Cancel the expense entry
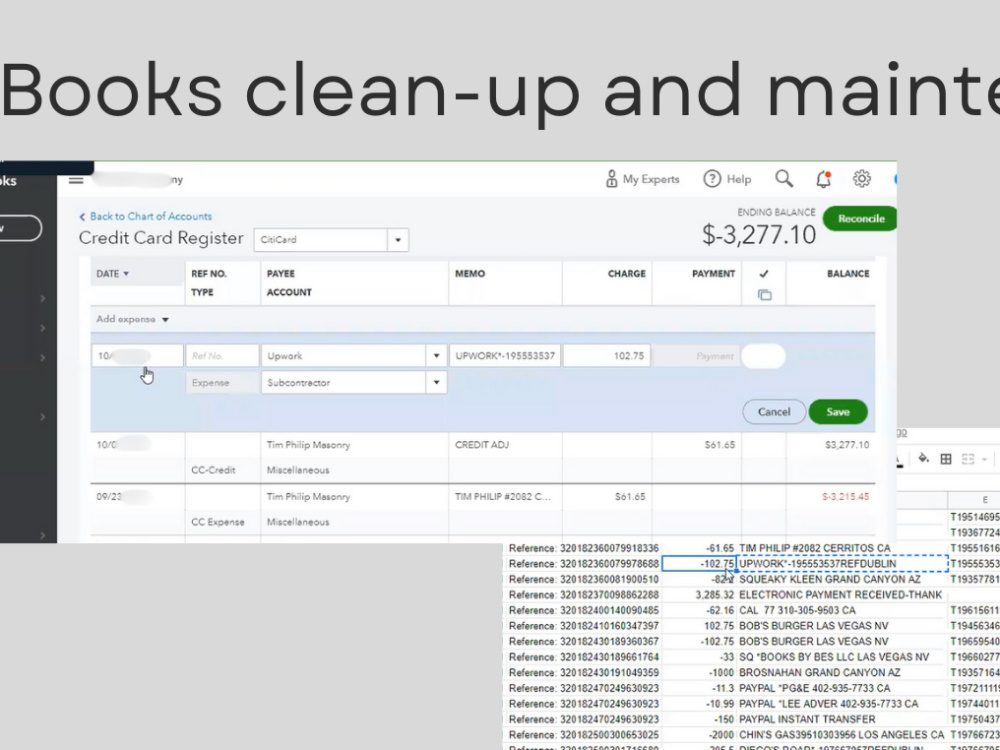 774,412
